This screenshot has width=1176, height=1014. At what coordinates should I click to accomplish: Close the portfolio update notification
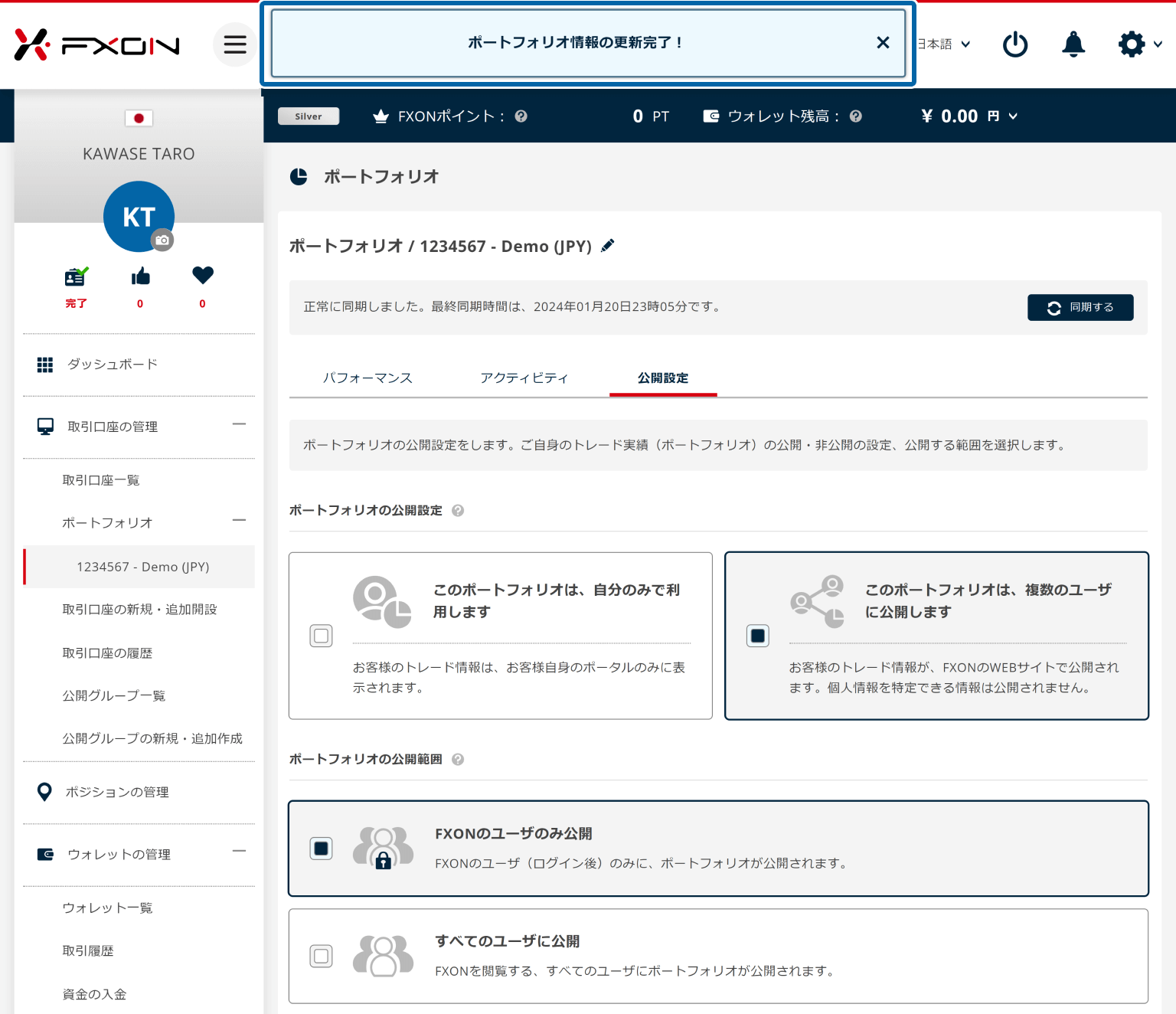coord(883,43)
